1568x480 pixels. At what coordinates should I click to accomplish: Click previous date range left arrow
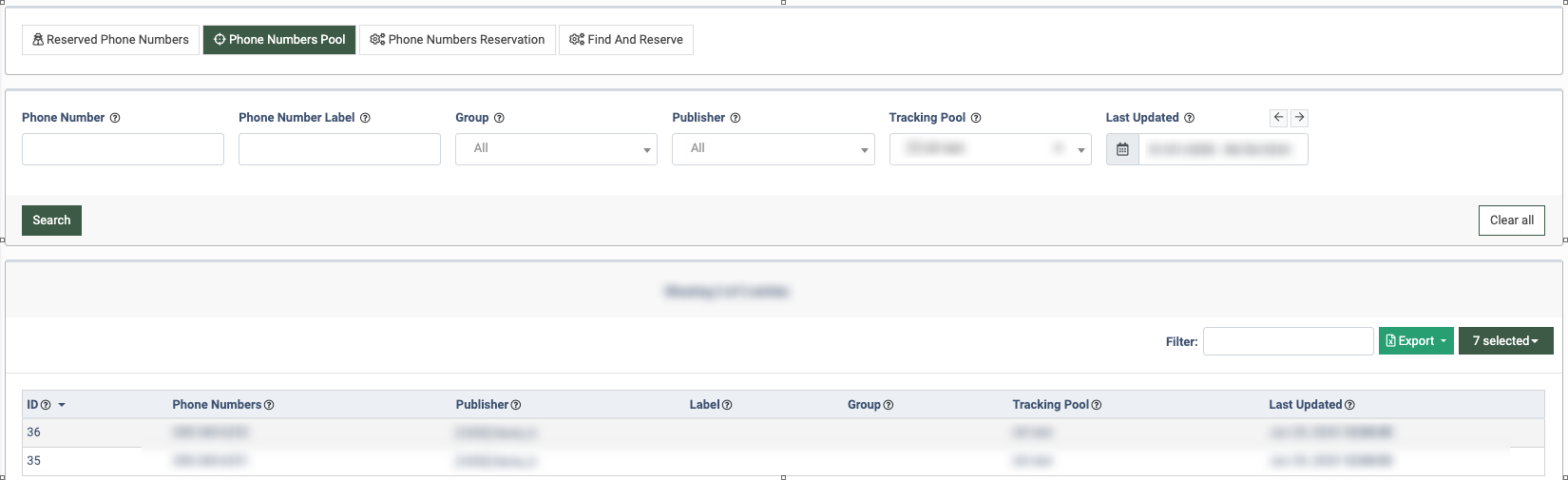[1278, 118]
